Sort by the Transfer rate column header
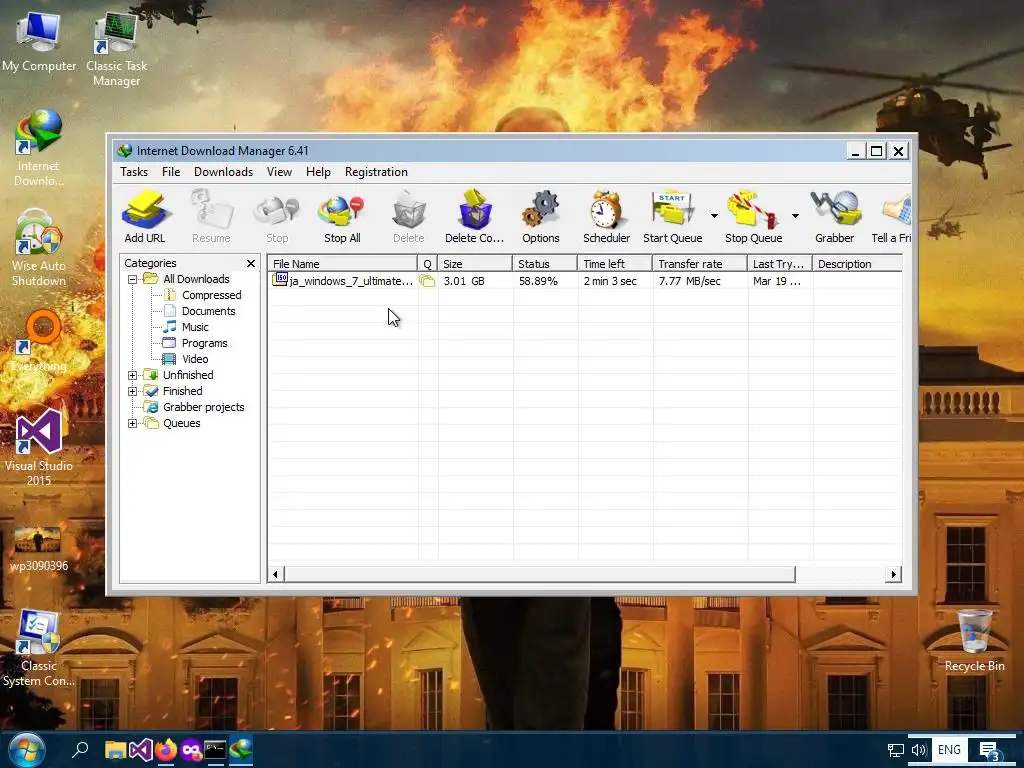The image size is (1024, 768). 700,264
